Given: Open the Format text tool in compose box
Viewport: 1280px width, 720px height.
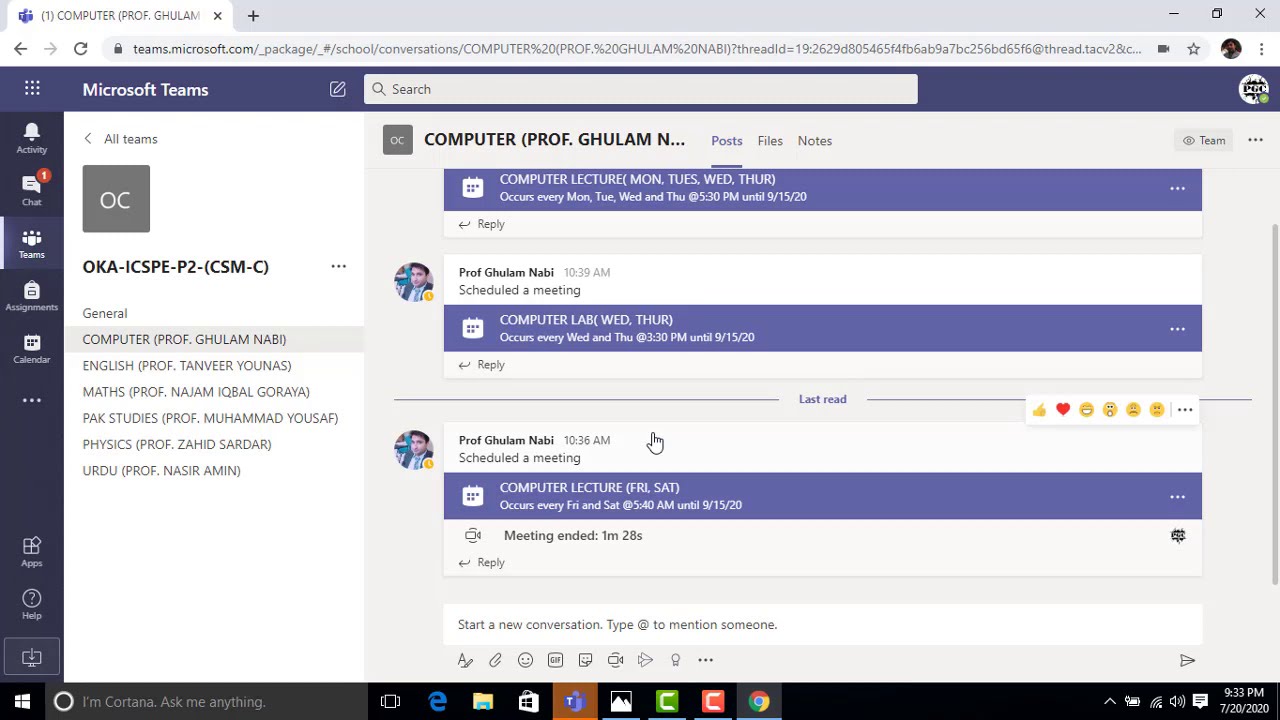Looking at the screenshot, I should [x=465, y=660].
